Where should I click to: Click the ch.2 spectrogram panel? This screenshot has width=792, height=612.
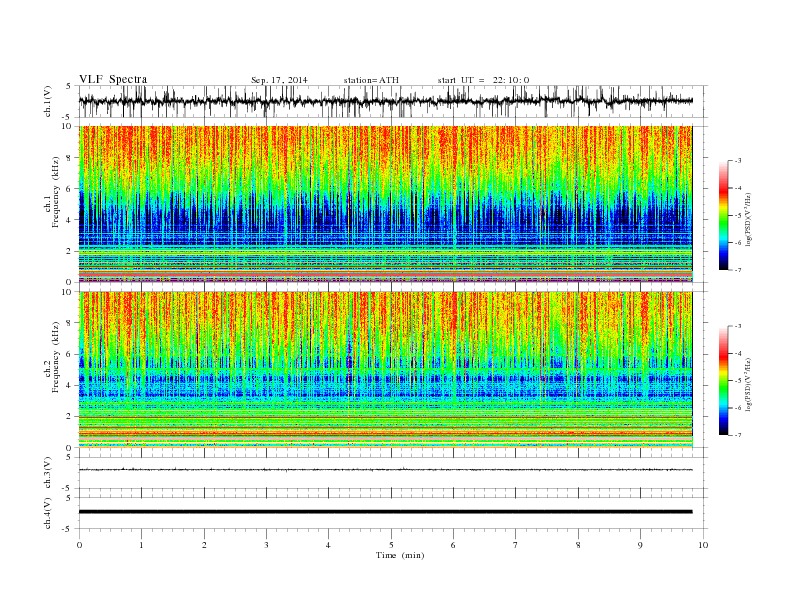(386, 370)
